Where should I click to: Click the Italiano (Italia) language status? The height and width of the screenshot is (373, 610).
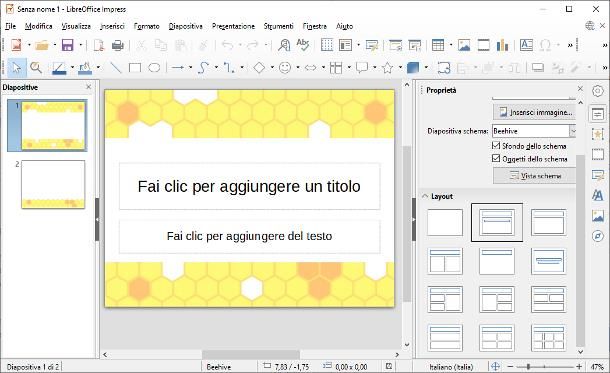coord(451,367)
